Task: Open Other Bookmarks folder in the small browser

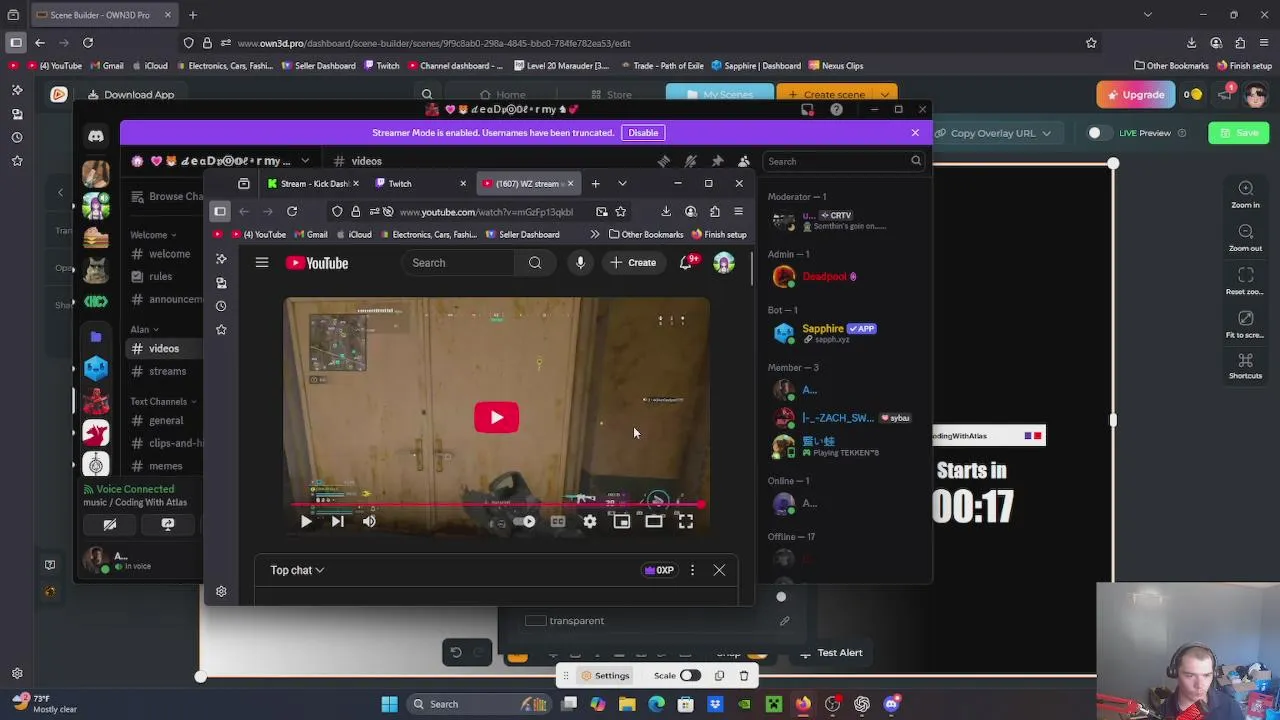Action: click(x=646, y=235)
